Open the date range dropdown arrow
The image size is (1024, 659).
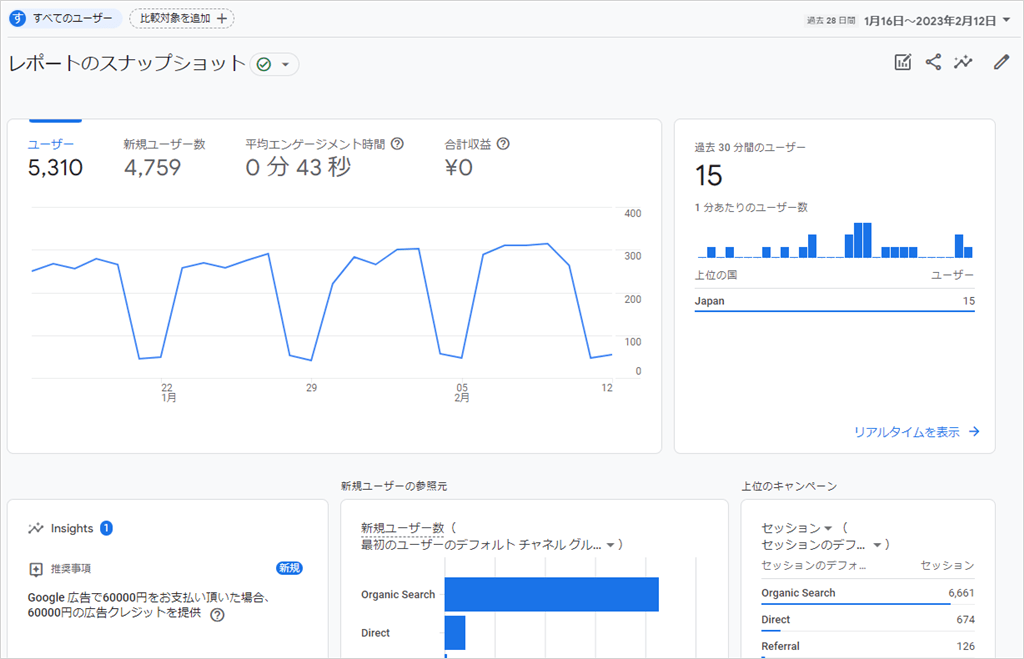(1006, 20)
